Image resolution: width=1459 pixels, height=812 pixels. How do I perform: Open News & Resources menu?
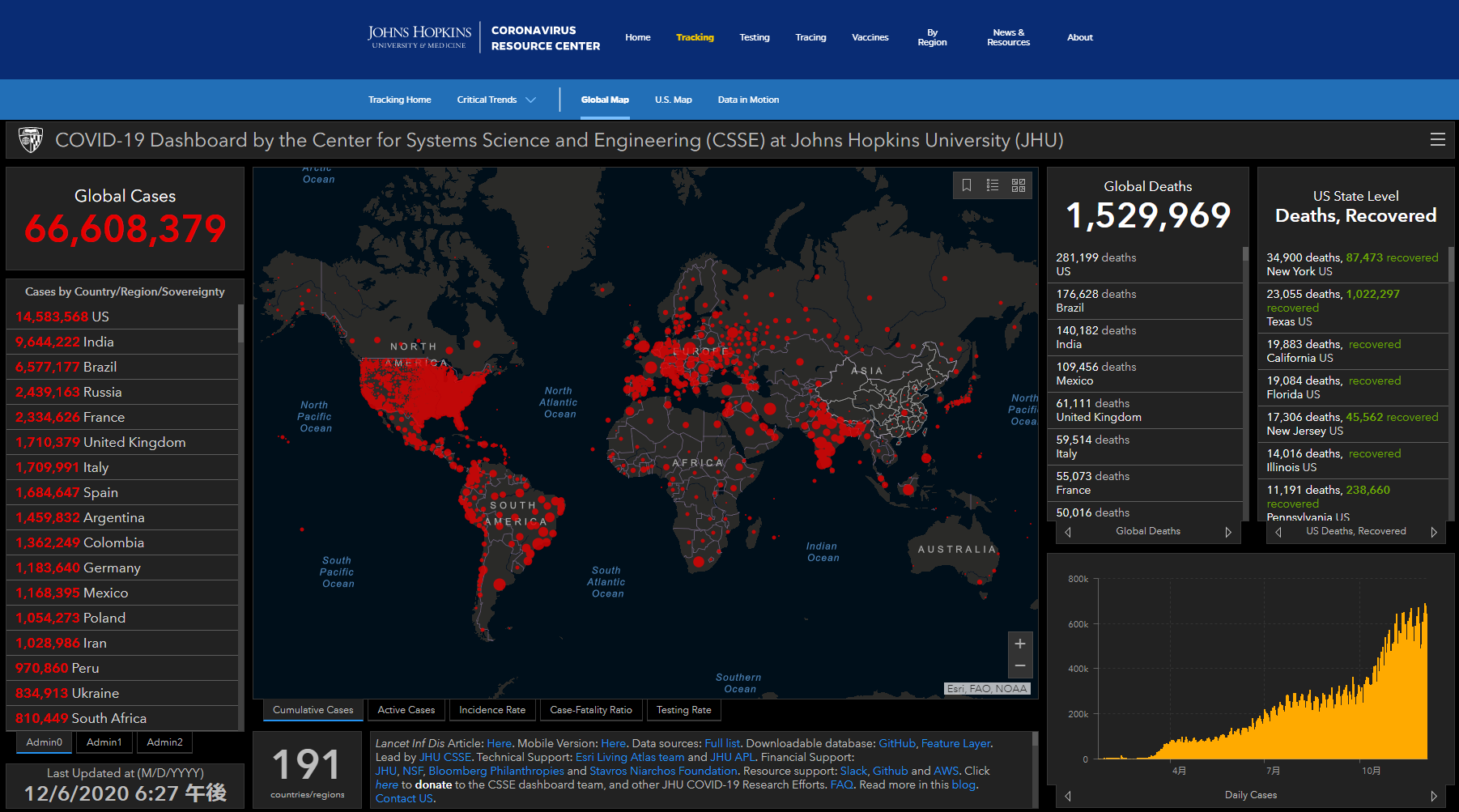1008,37
